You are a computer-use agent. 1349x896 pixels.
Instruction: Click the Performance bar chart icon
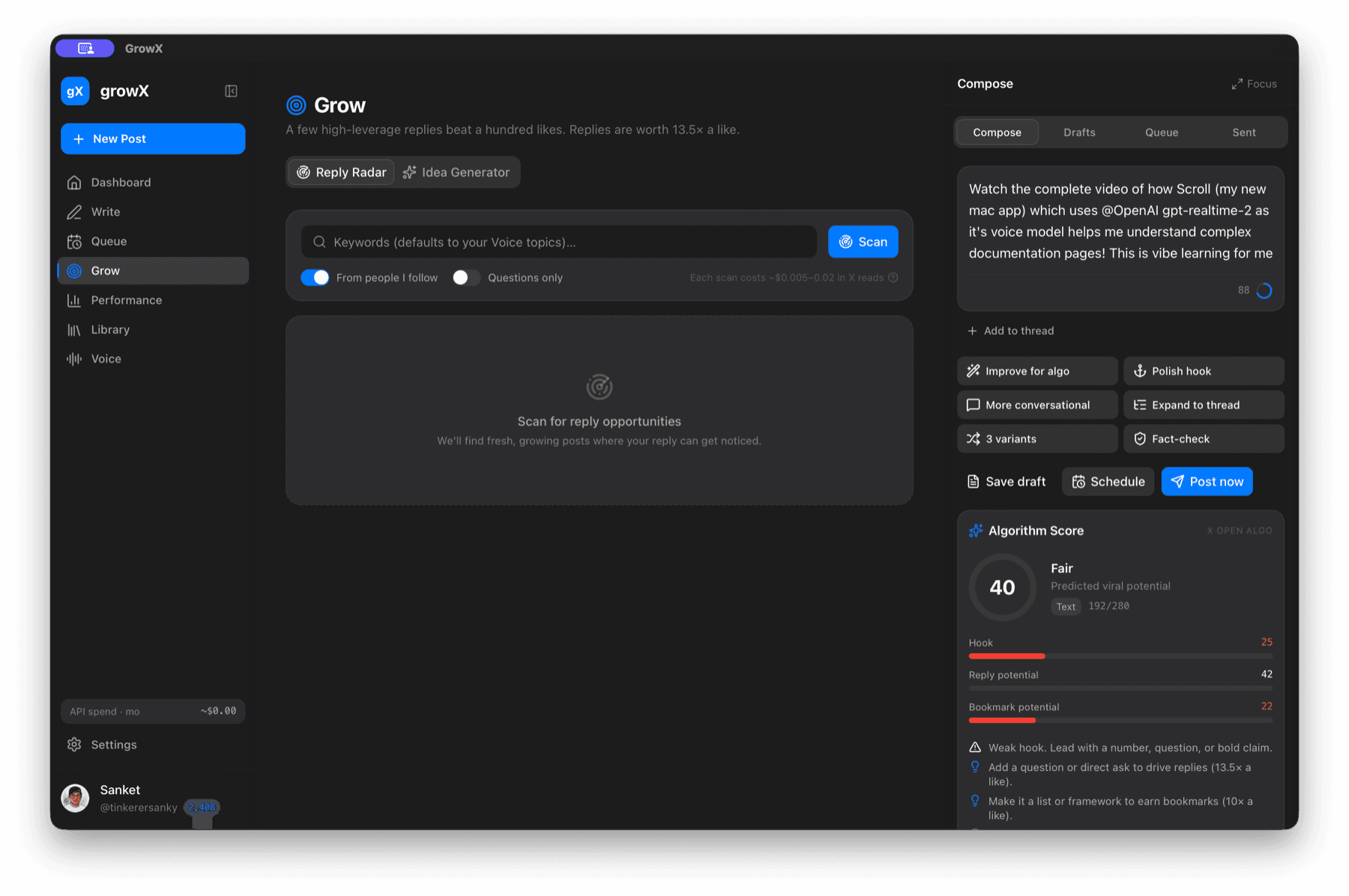(x=74, y=300)
